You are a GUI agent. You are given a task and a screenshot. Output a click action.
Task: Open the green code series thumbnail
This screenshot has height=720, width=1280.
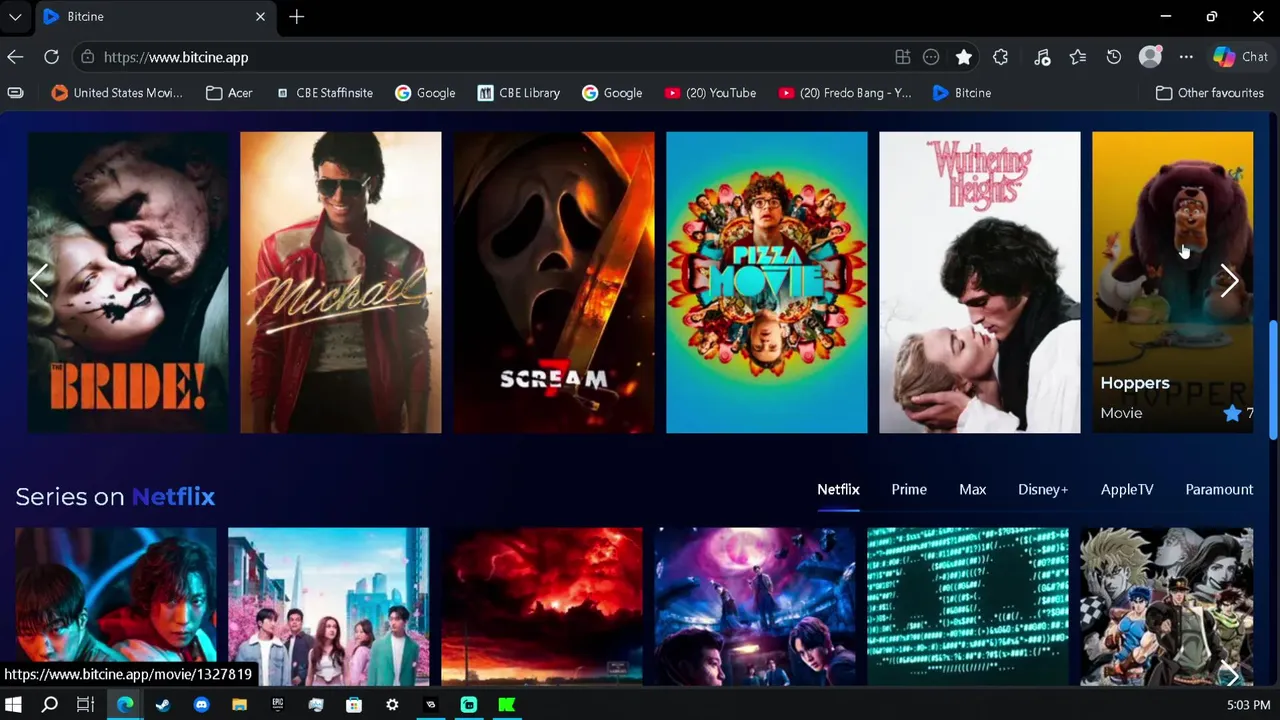pos(967,606)
